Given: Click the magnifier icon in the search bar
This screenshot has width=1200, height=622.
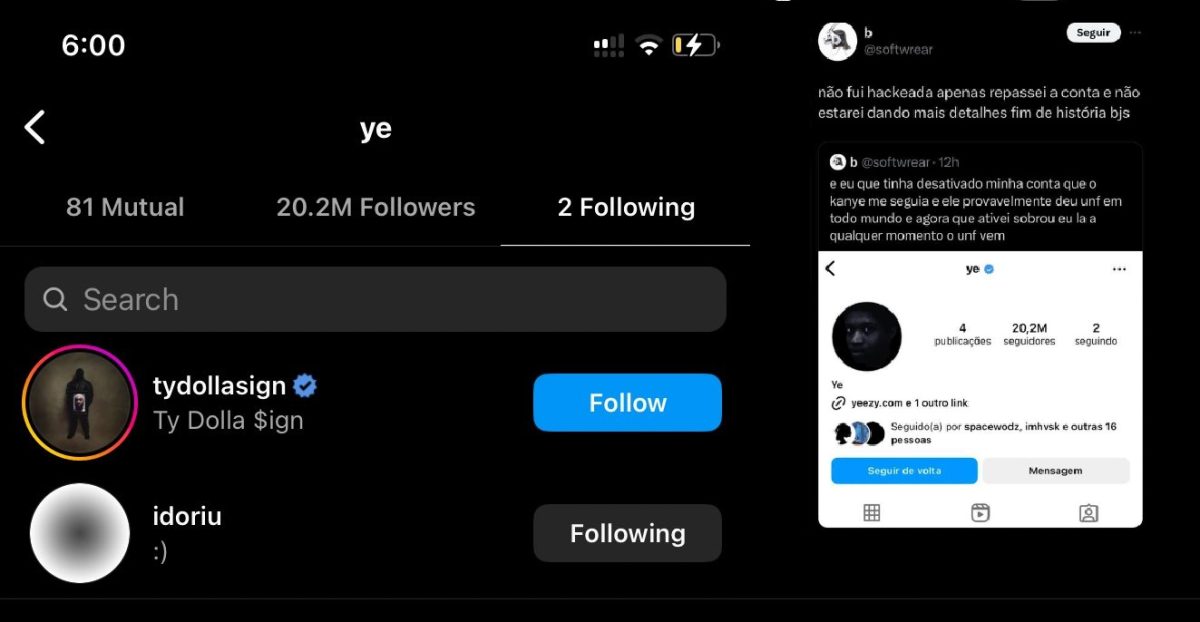Looking at the screenshot, I should [55, 299].
